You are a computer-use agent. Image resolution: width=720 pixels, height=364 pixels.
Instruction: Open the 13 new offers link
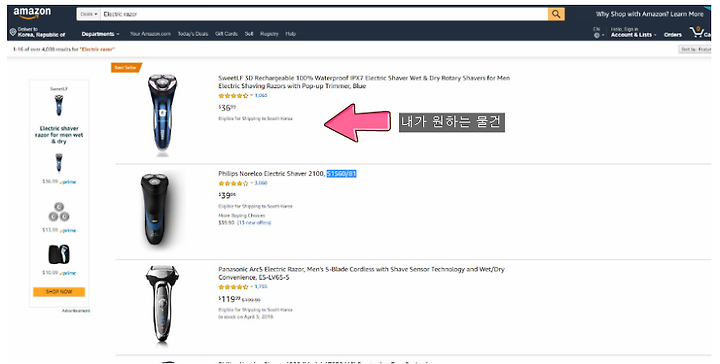(x=254, y=223)
